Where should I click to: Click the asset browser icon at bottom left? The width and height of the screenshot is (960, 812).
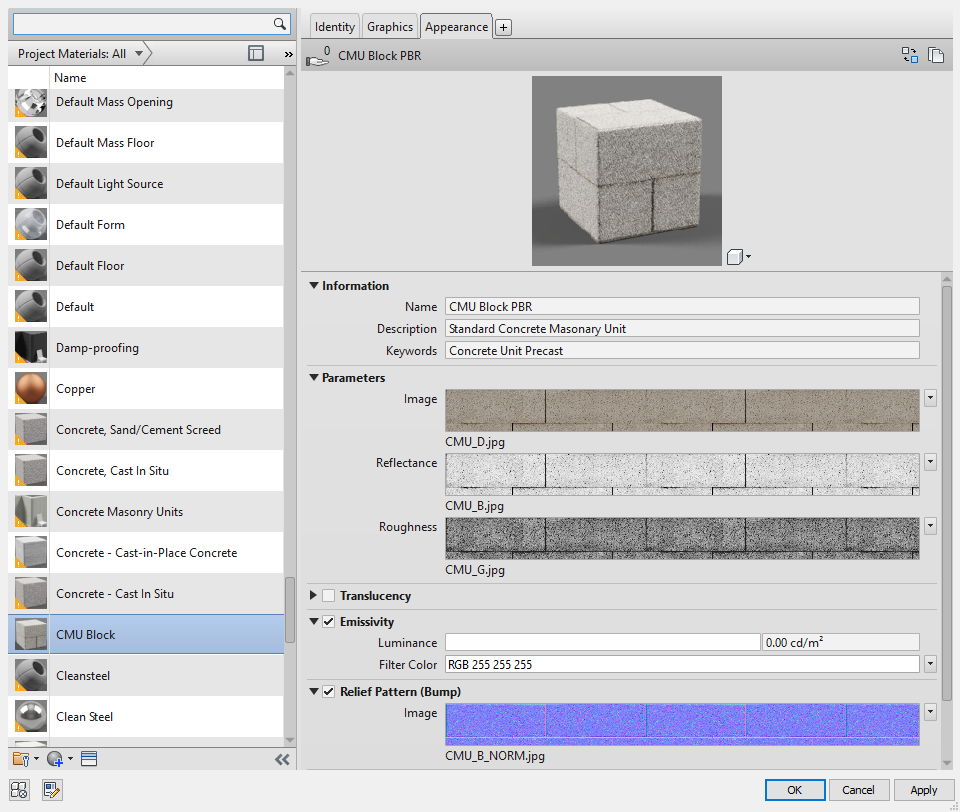(x=18, y=790)
